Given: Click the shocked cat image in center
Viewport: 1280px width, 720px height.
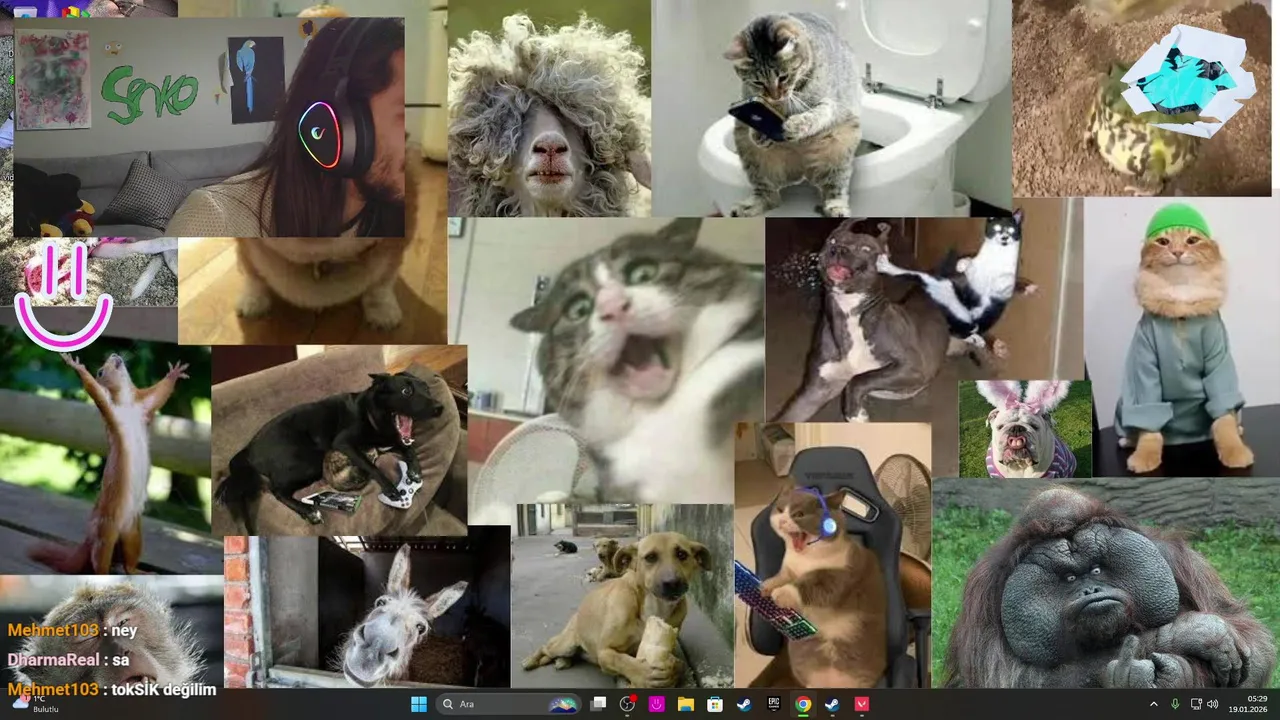Looking at the screenshot, I should tap(606, 360).
